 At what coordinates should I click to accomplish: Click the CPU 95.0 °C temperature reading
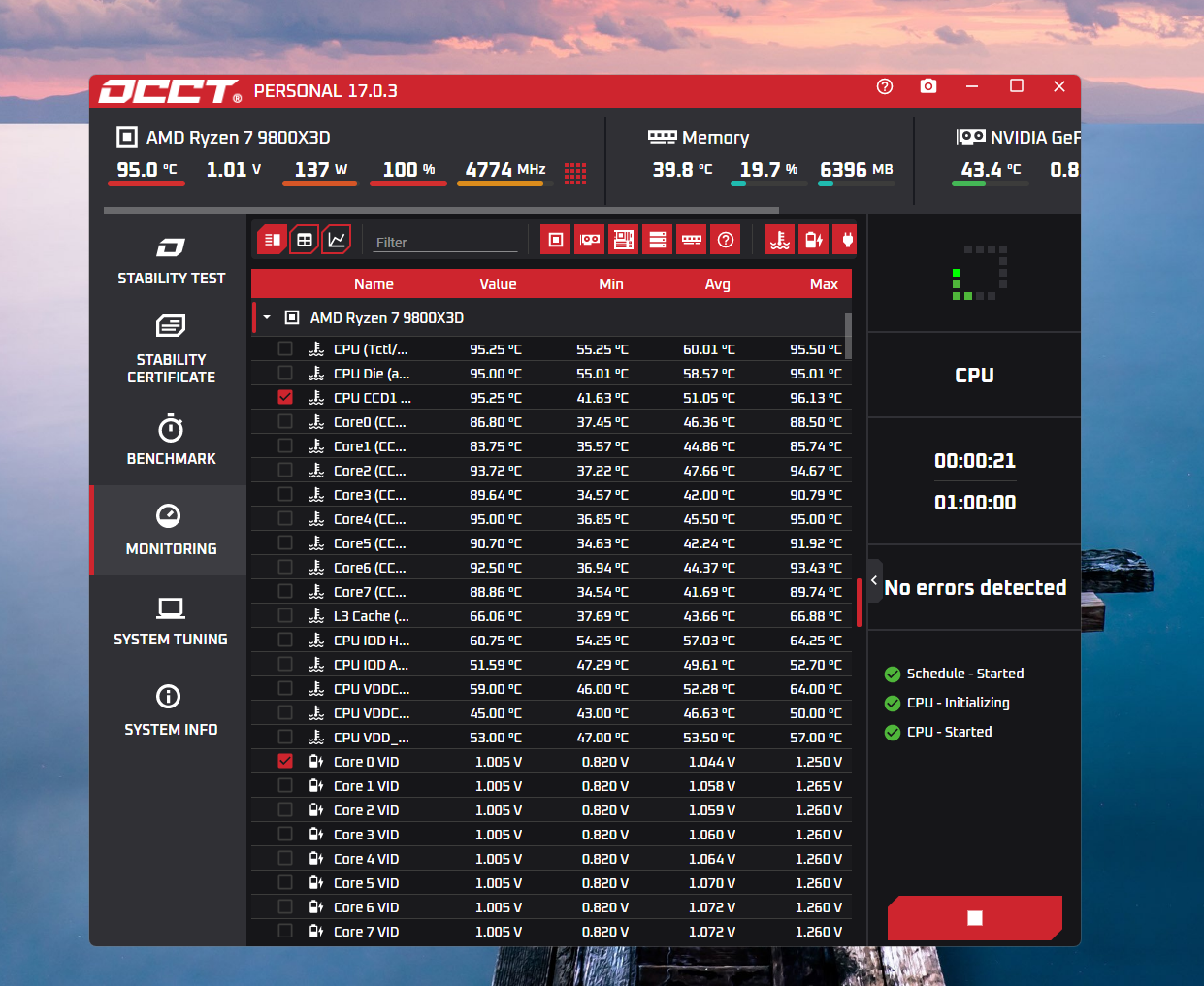coord(146,170)
